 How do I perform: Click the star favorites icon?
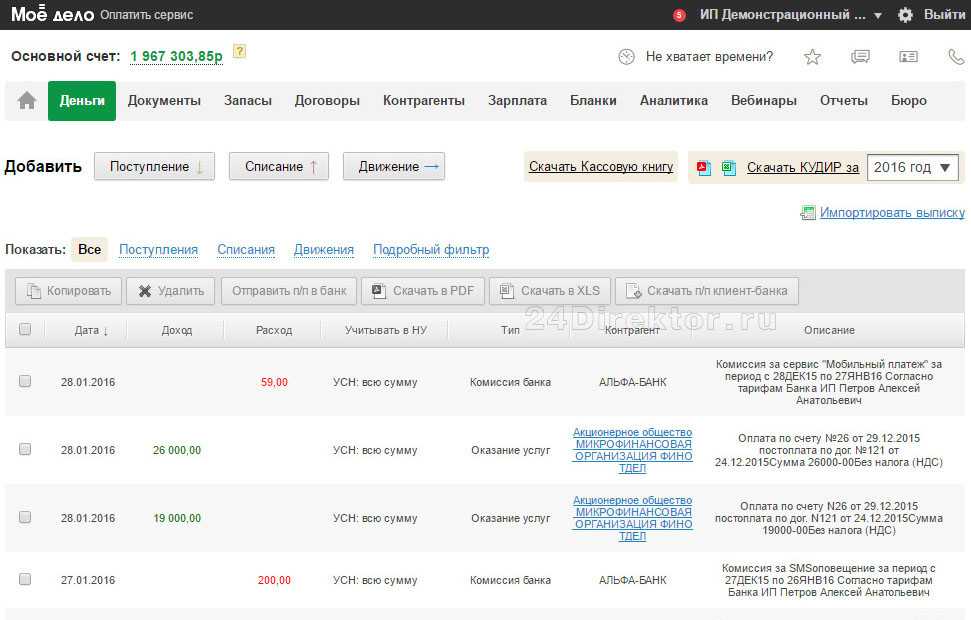pos(812,57)
